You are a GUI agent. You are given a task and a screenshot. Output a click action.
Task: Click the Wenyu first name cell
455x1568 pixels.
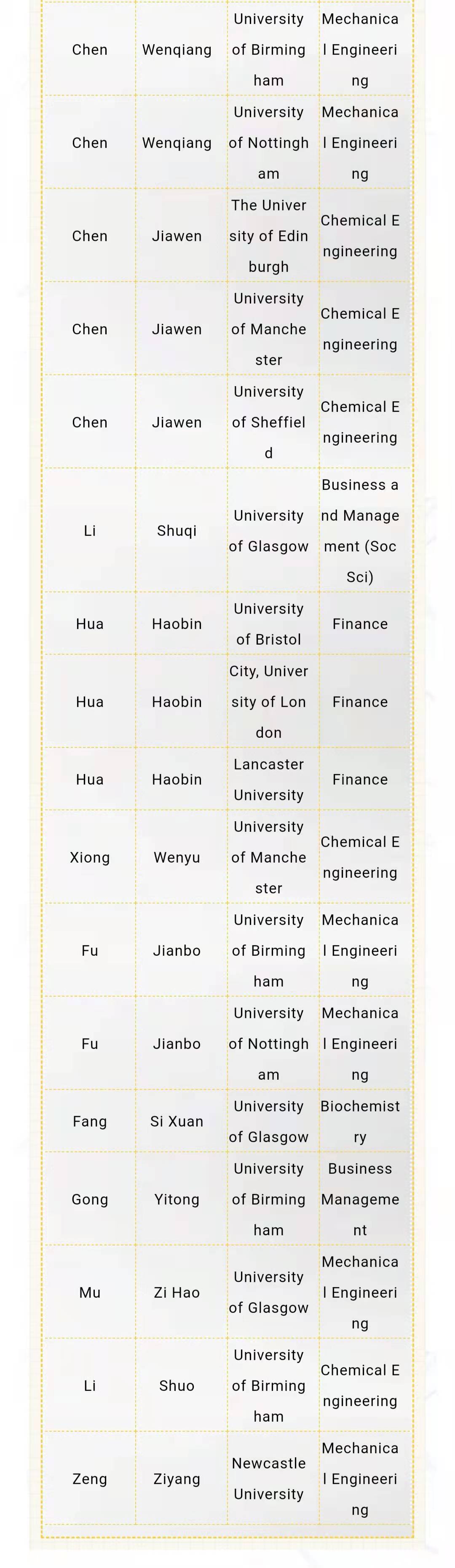click(x=177, y=857)
